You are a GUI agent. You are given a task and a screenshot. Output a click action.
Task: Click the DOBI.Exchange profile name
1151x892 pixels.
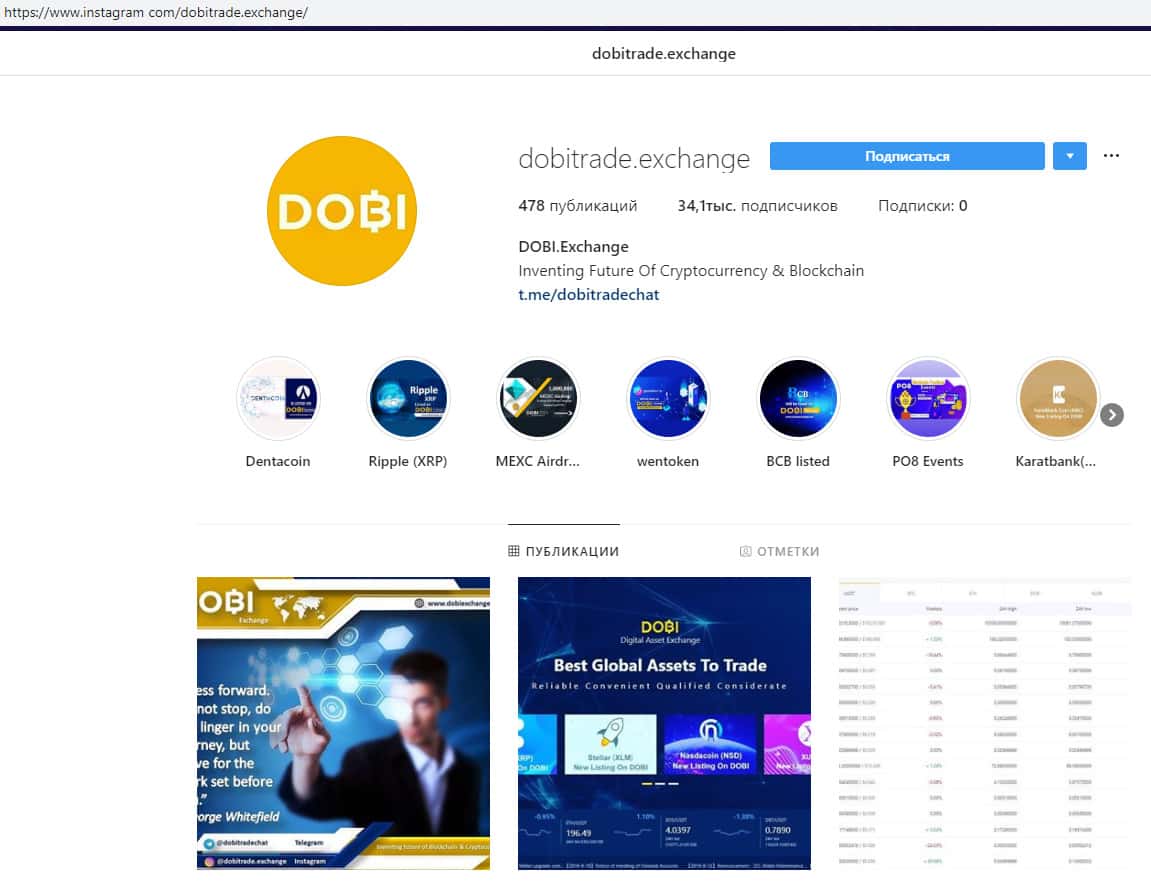[x=573, y=247]
